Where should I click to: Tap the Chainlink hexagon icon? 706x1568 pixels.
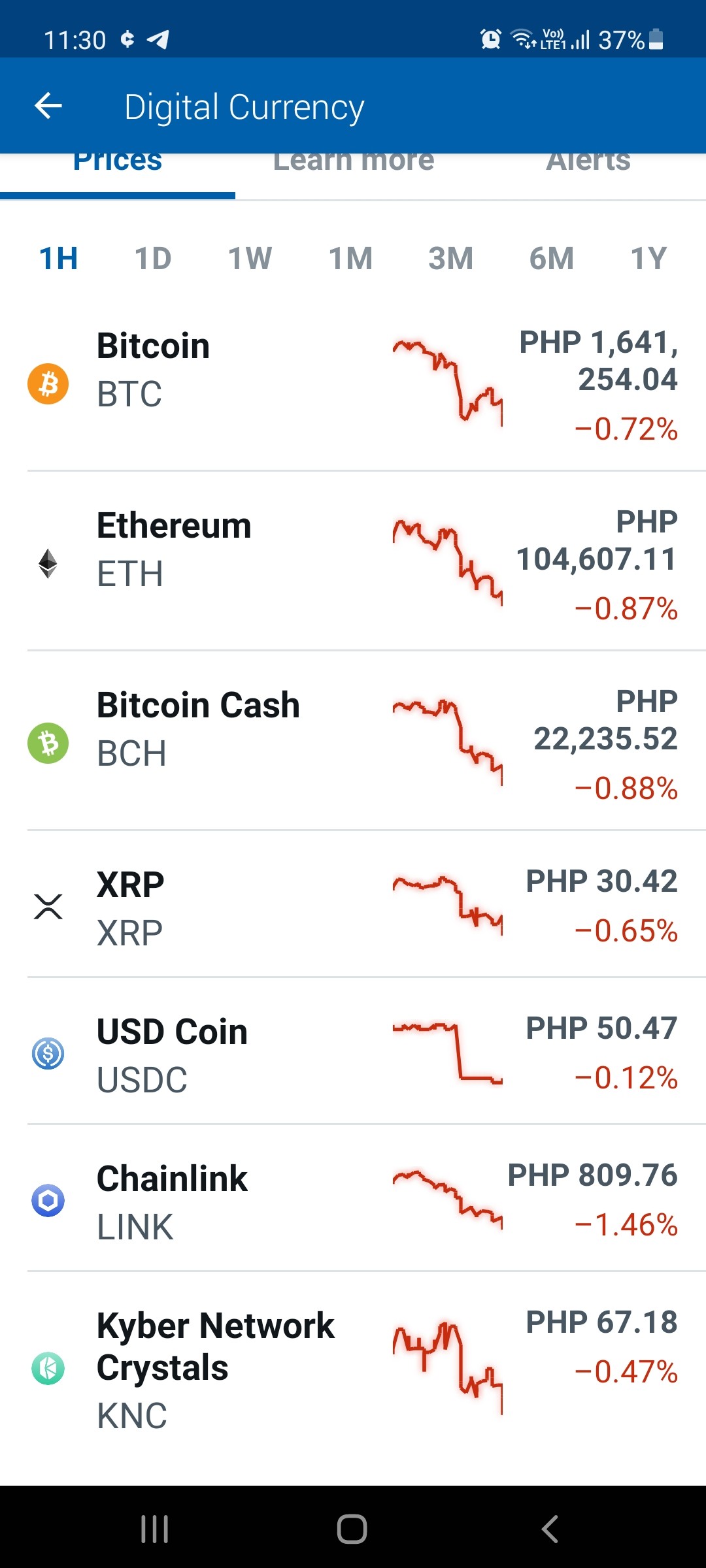coord(48,1200)
